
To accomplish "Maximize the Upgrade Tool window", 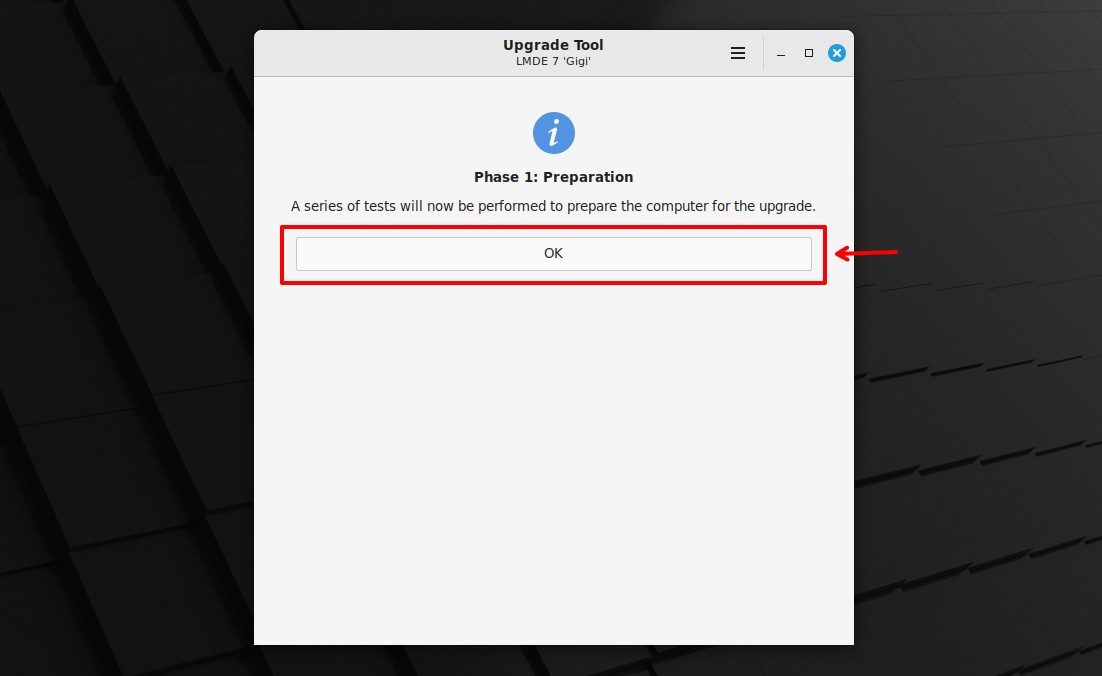I will click(x=809, y=53).
